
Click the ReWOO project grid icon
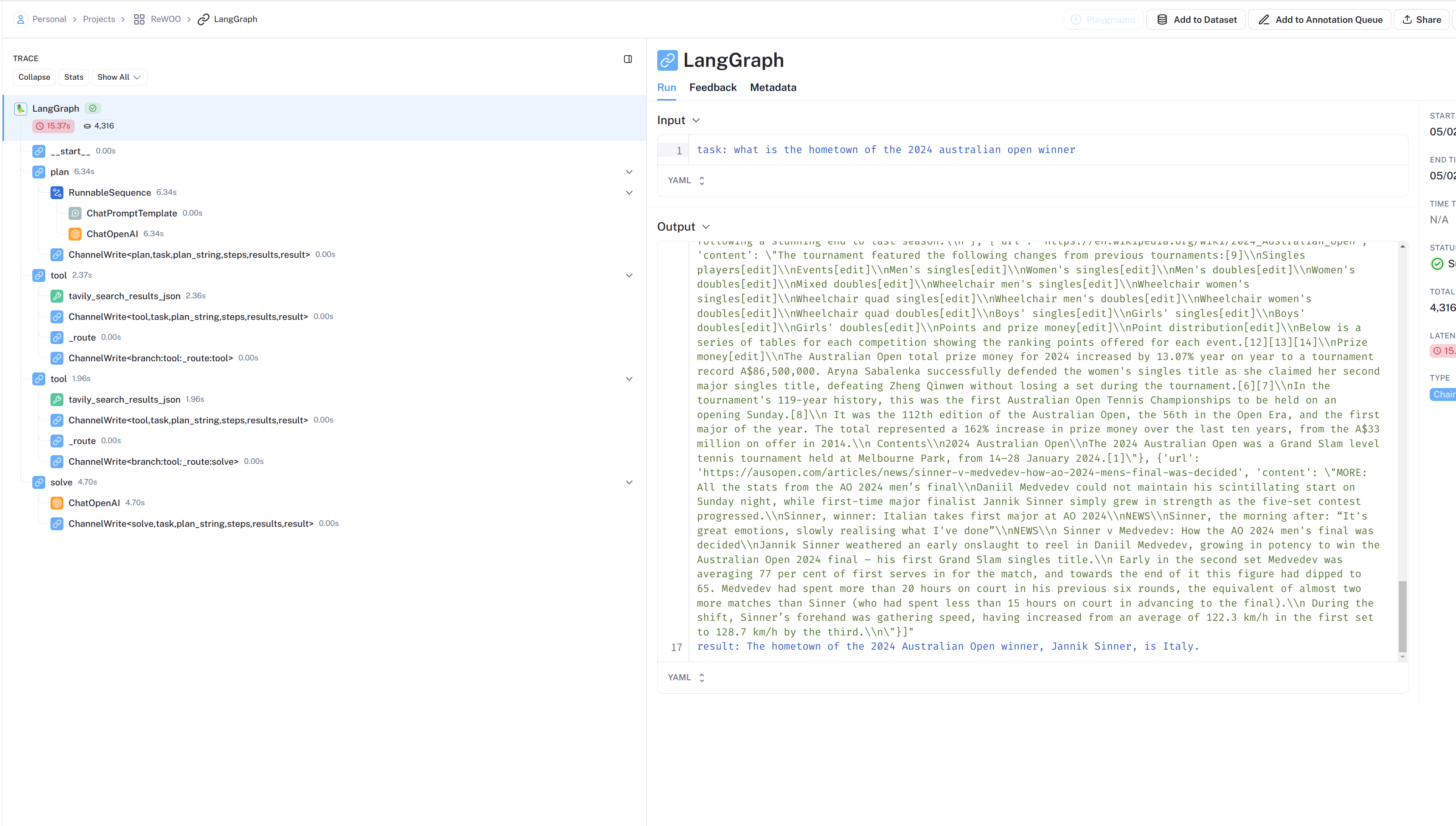[x=139, y=19]
